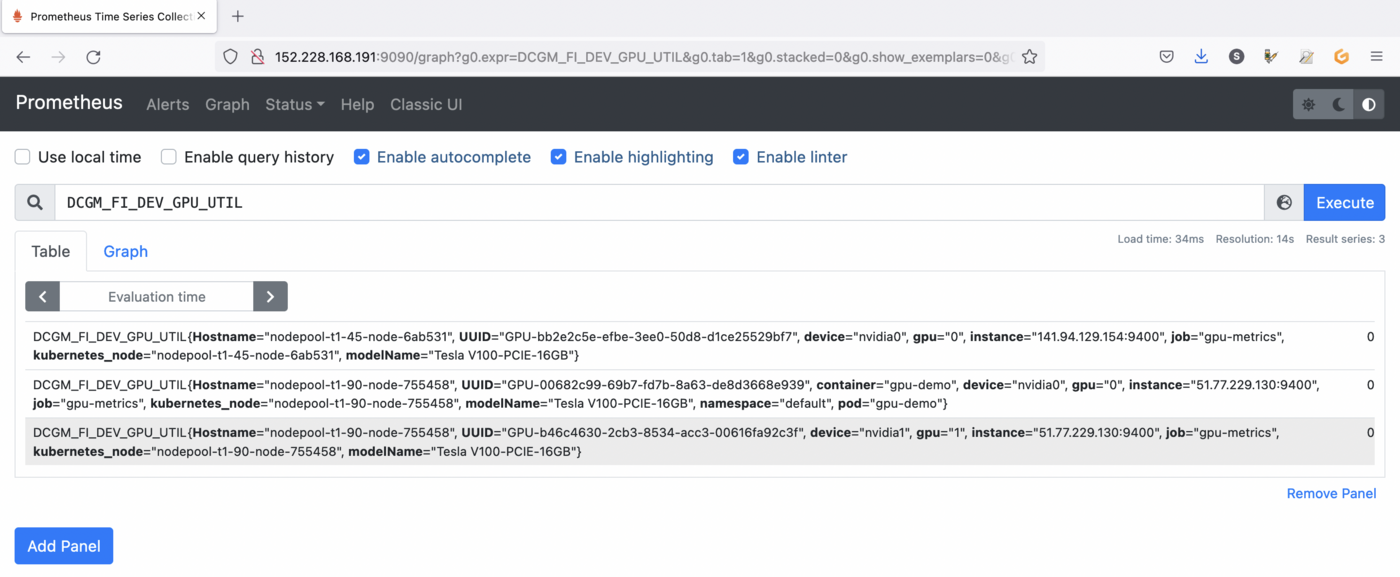Screen dimensions: 1400x577
Task: Open Alerts in the navigation bar
Action: [167, 104]
